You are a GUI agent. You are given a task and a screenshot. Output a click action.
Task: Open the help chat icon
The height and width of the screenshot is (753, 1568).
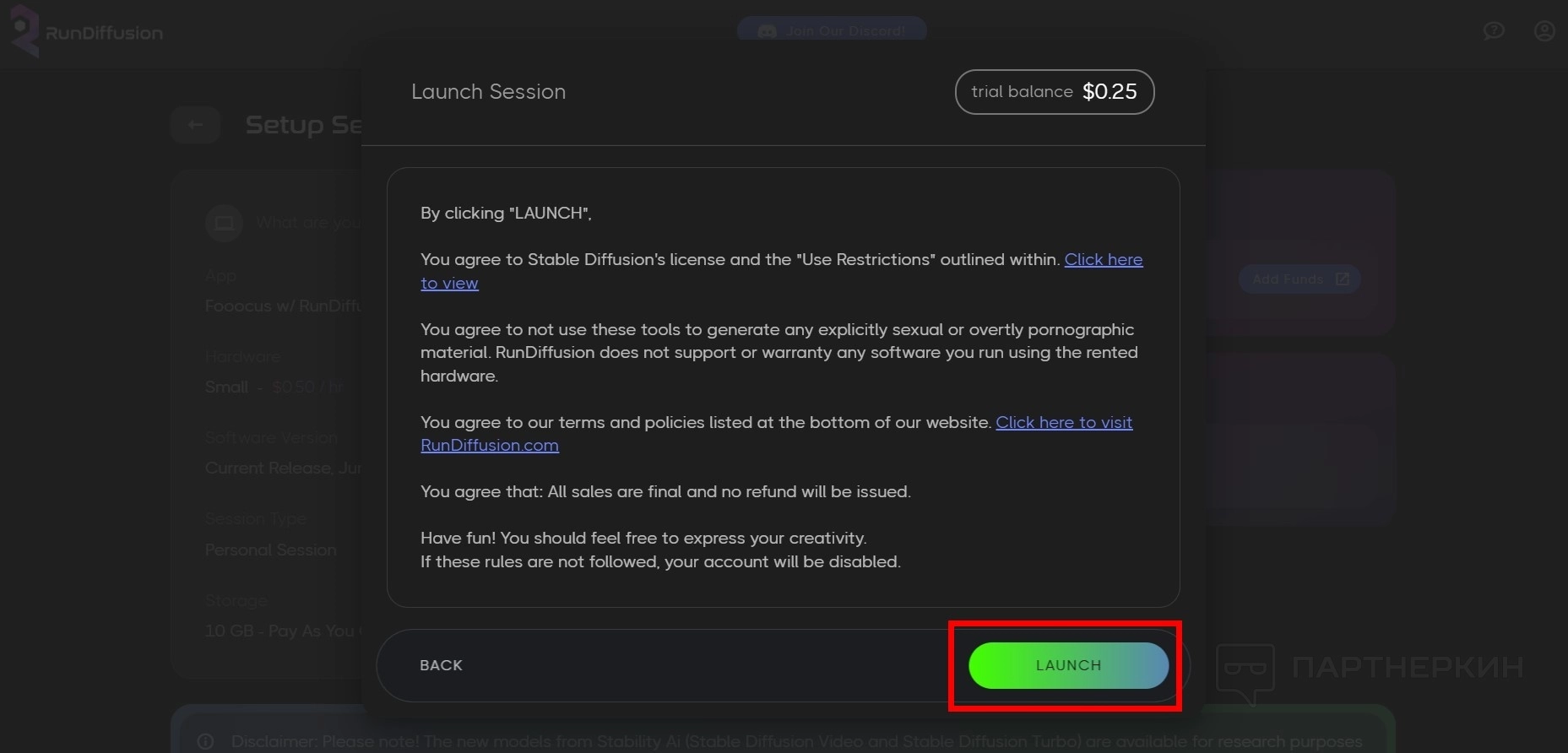1494,31
